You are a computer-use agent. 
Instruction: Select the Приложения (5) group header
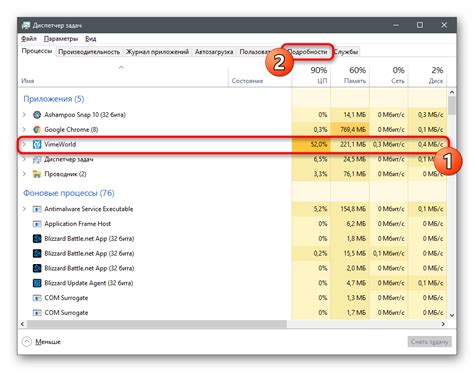click(x=54, y=99)
